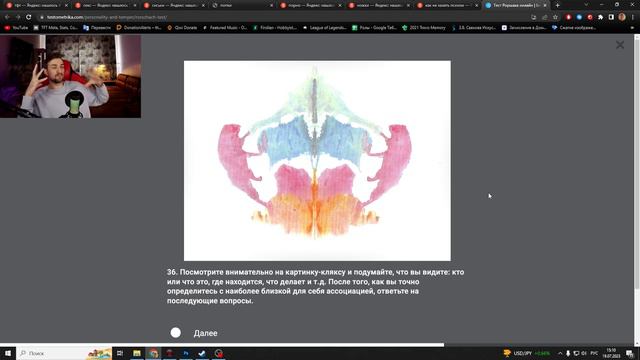The width and height of the screenshot is (640, 360).
Task: Open the TFT Meta, Stats bookmark
Action: pyautogui.click(x=56, y=28)
